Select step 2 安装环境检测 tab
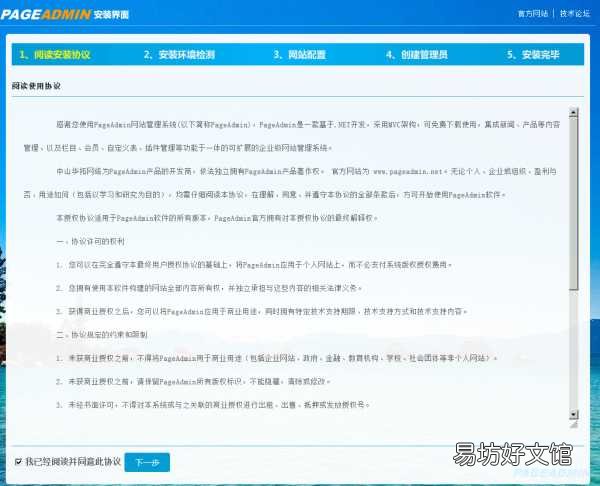Screen dimensions: 600x486 [x=179, y=54]
